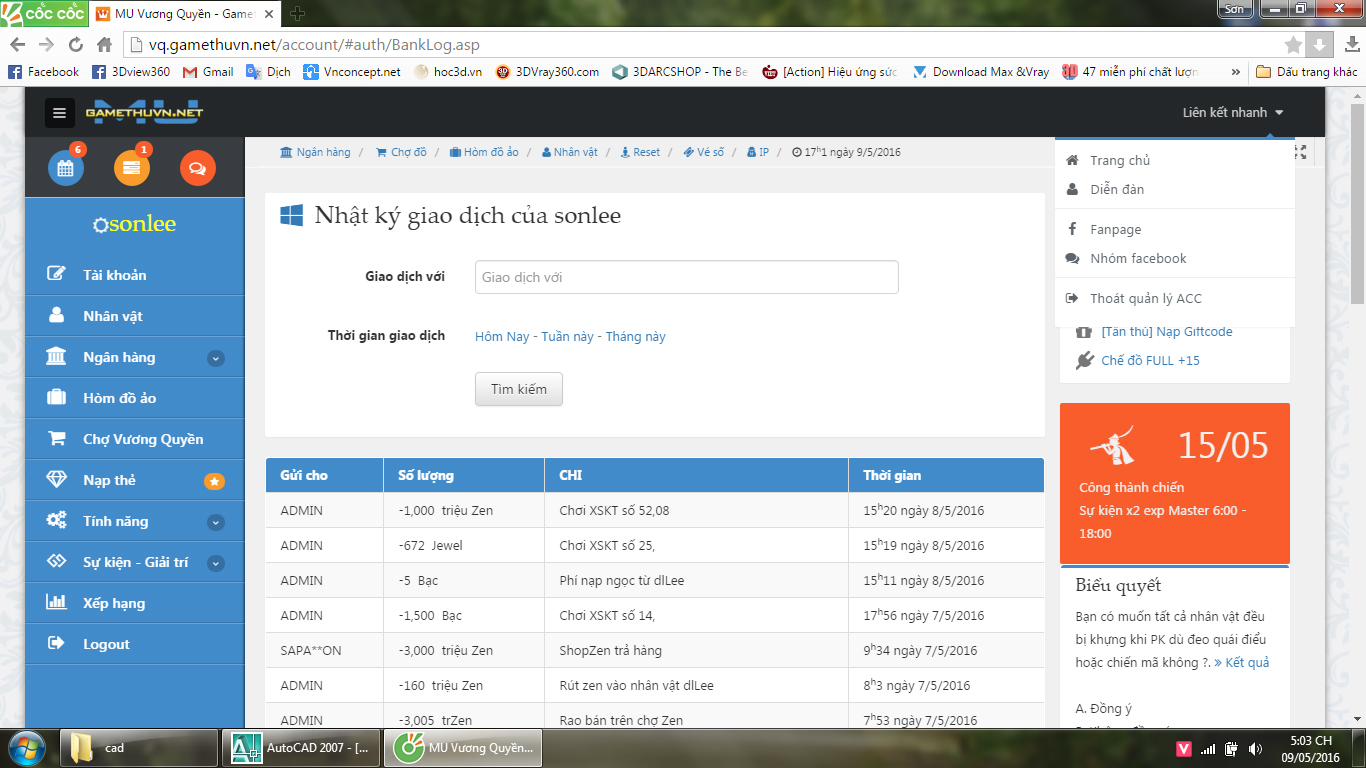Click the Giao dịch với input field
This screenshot has height=768, width=1366.
click(x=686, y=277)
